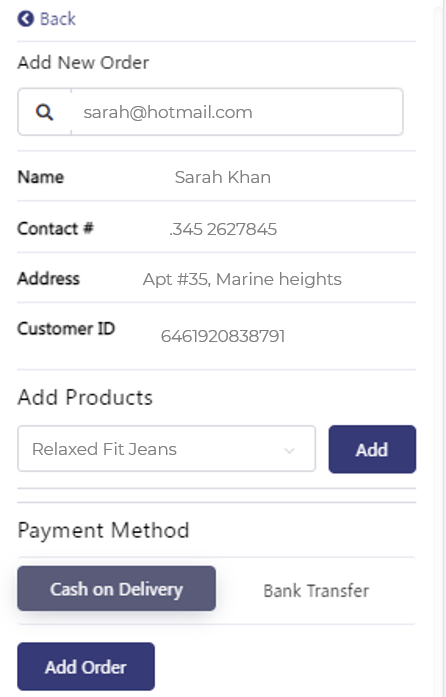Click the Add New Order heading
Viewport: 446px width, 697px height.
pos(83,63)
